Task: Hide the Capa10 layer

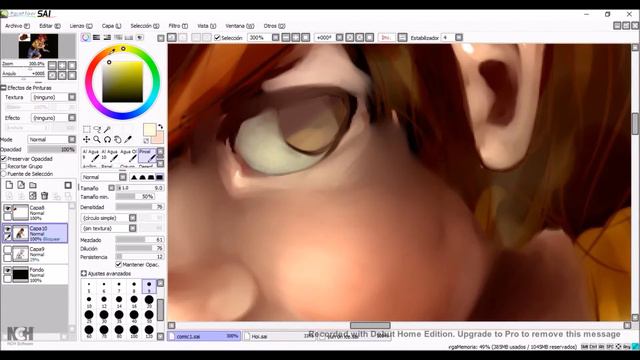Action: [7, 229]
